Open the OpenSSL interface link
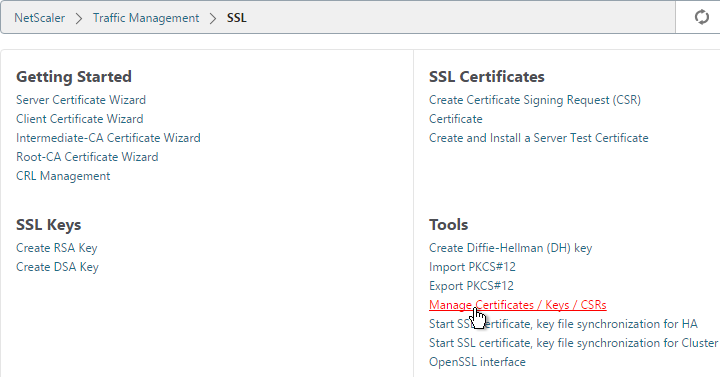 [x=477, y=362]
